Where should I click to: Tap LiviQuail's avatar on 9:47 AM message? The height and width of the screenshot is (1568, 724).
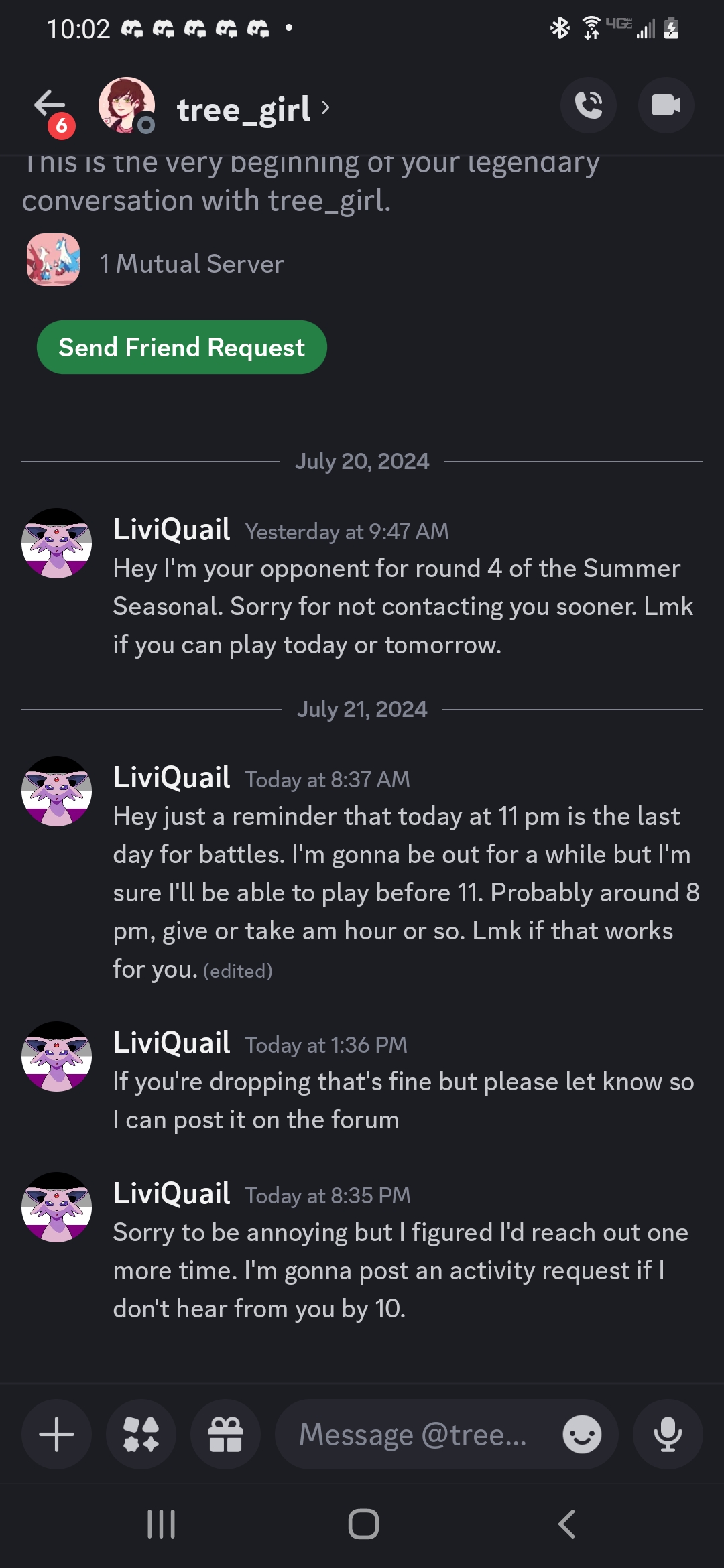point(57,543)
